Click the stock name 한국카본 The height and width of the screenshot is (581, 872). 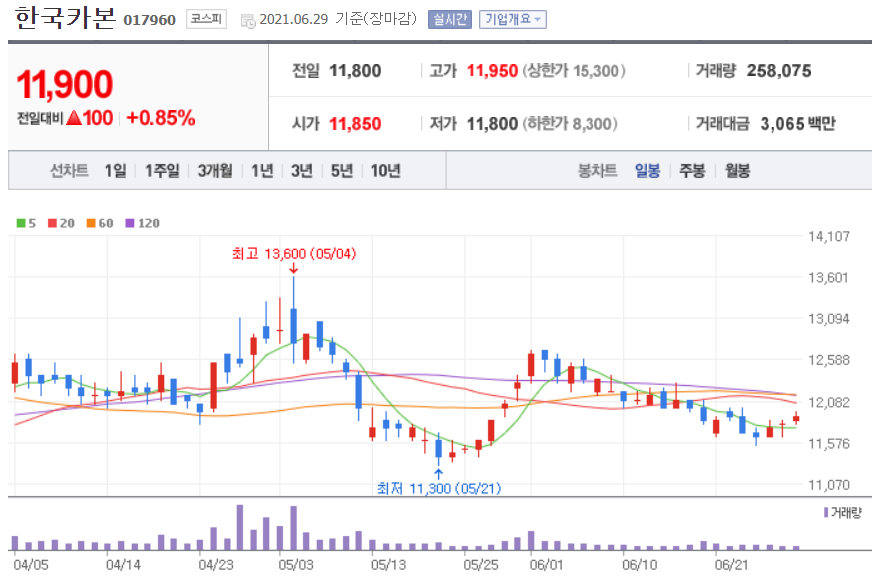[x=65, y=18]
